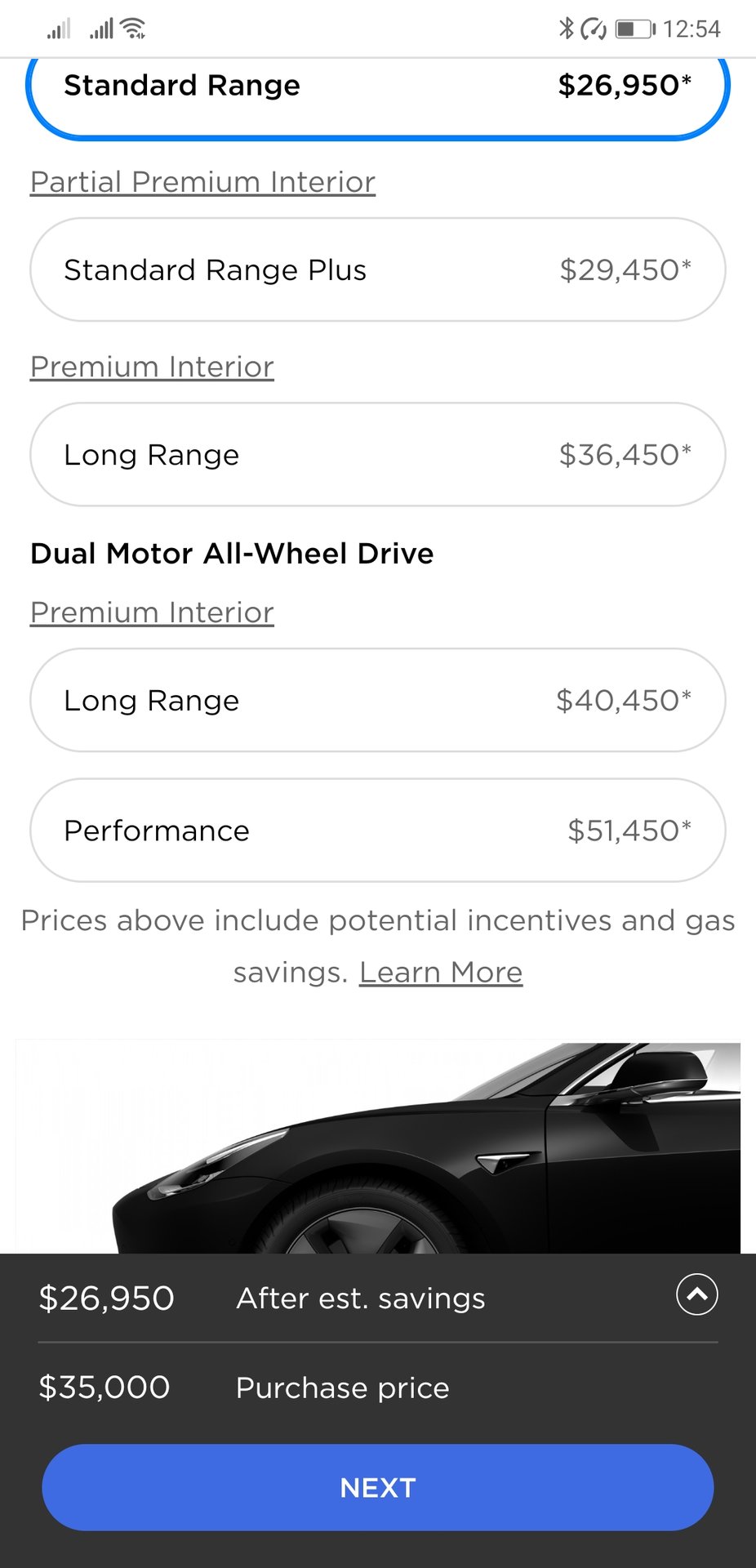Tap the gauge icon beside Bluetooth
756x1568 pixels.
pyautogui.click(x=594, y=29)
